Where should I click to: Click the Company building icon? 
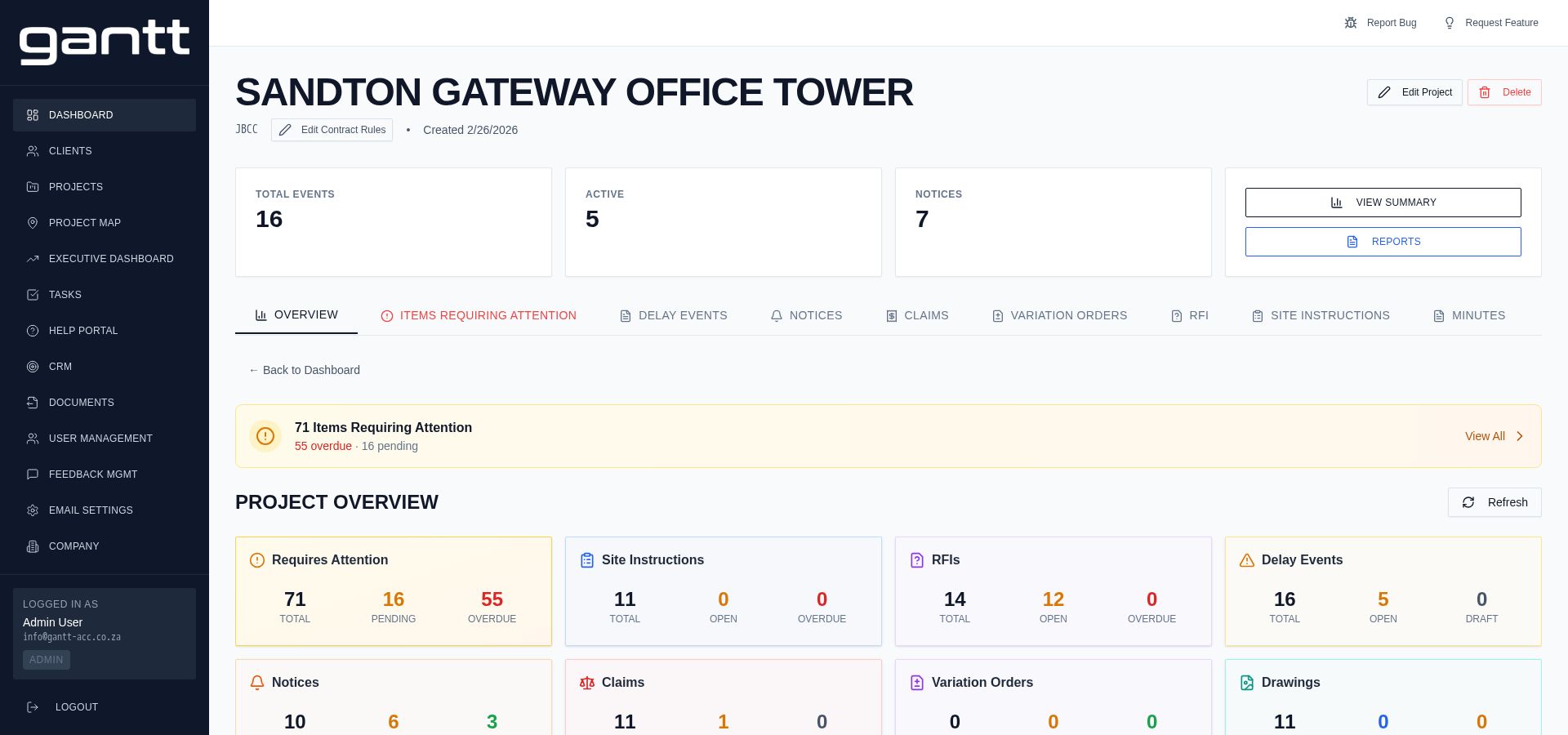pyautogui.click(x=33, y=546)
